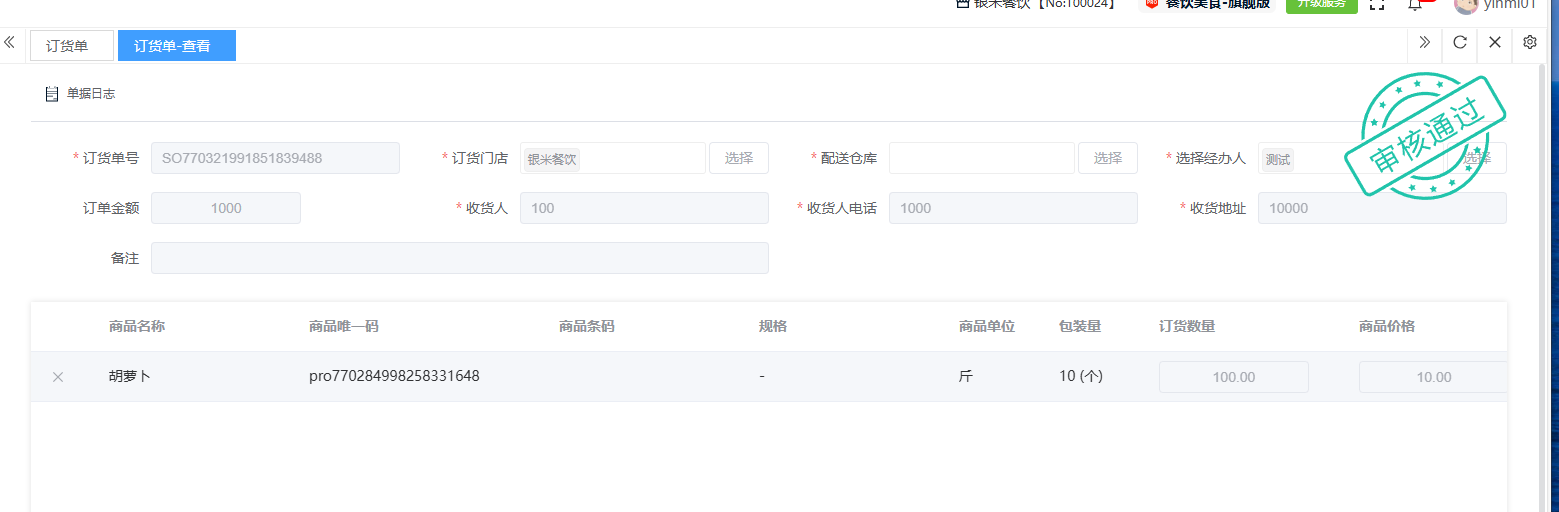Click the tabs scroll-right double chevron

pos(1424,42)
